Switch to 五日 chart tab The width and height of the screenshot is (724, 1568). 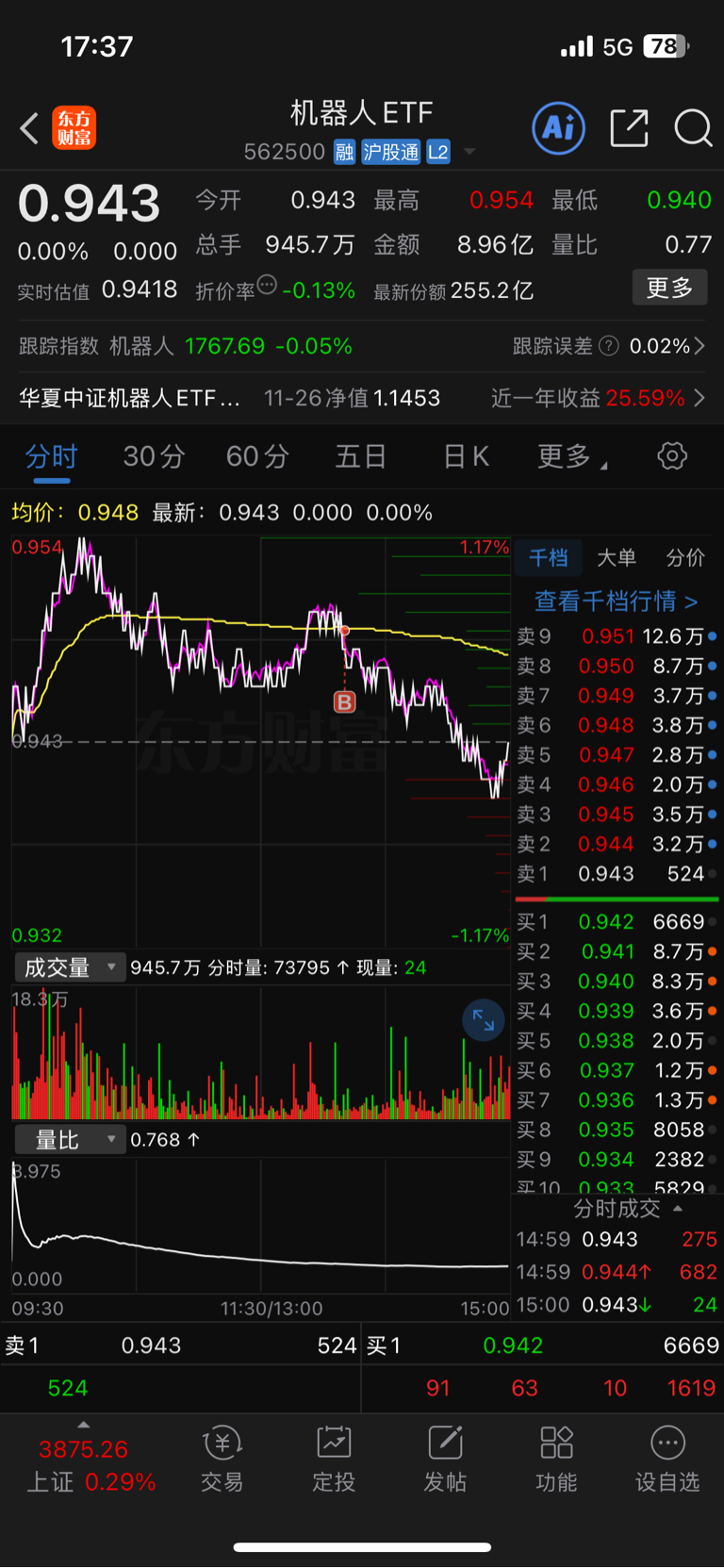tap(361, 457)
